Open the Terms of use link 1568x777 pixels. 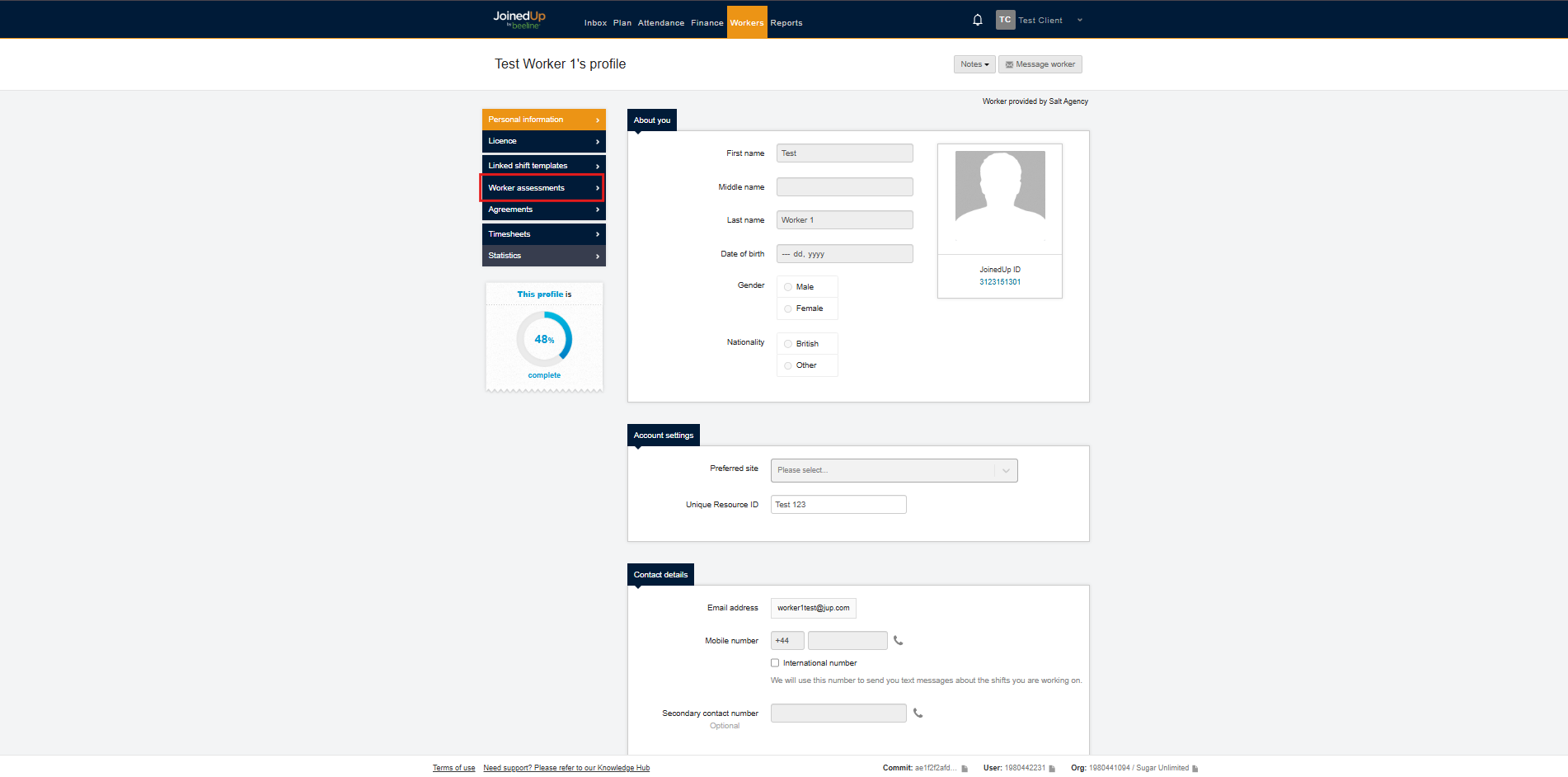click(x=453, y=768)
